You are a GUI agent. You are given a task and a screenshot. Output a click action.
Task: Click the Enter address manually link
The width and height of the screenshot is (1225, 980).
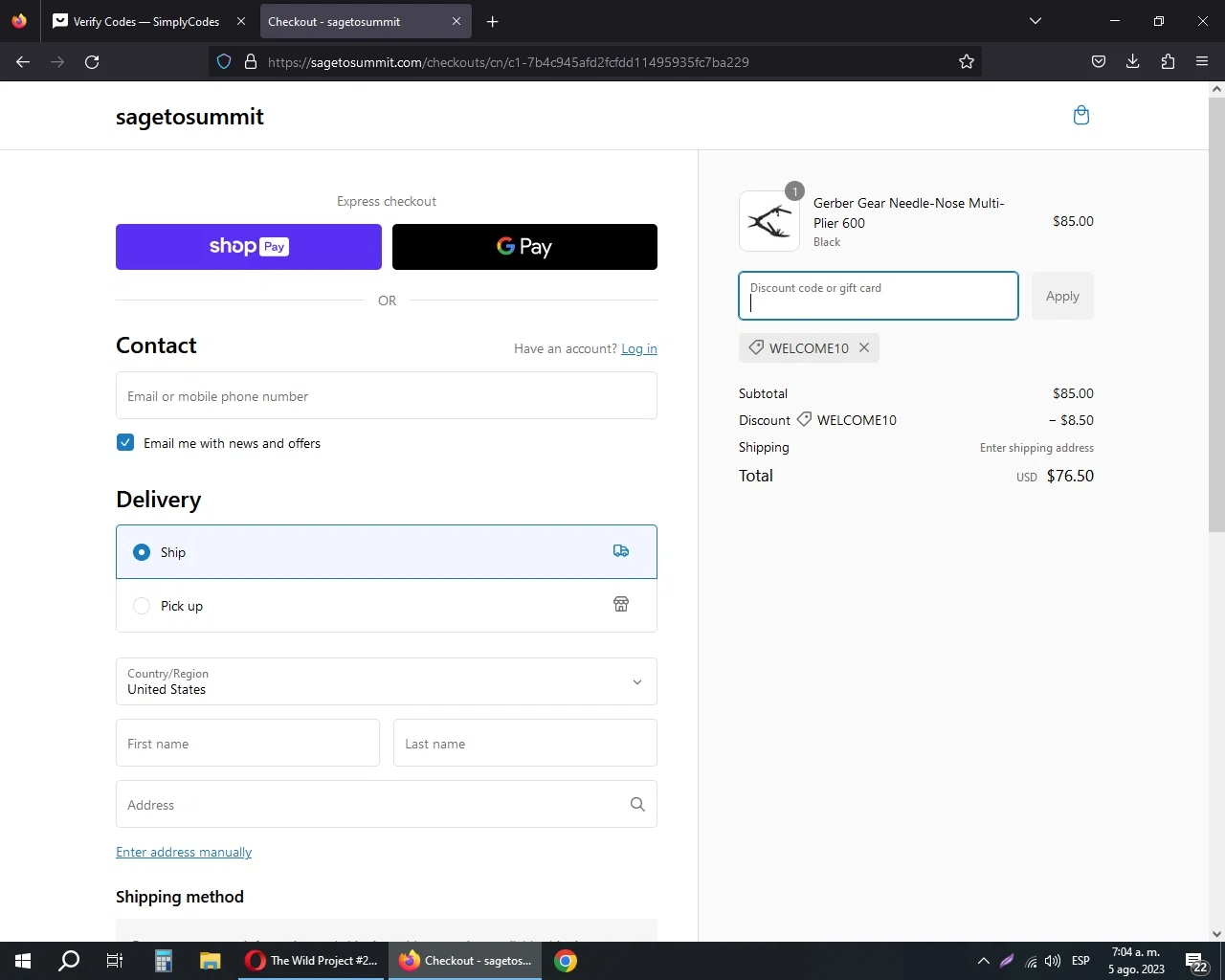pyautogui.click(x=184, y=852)
